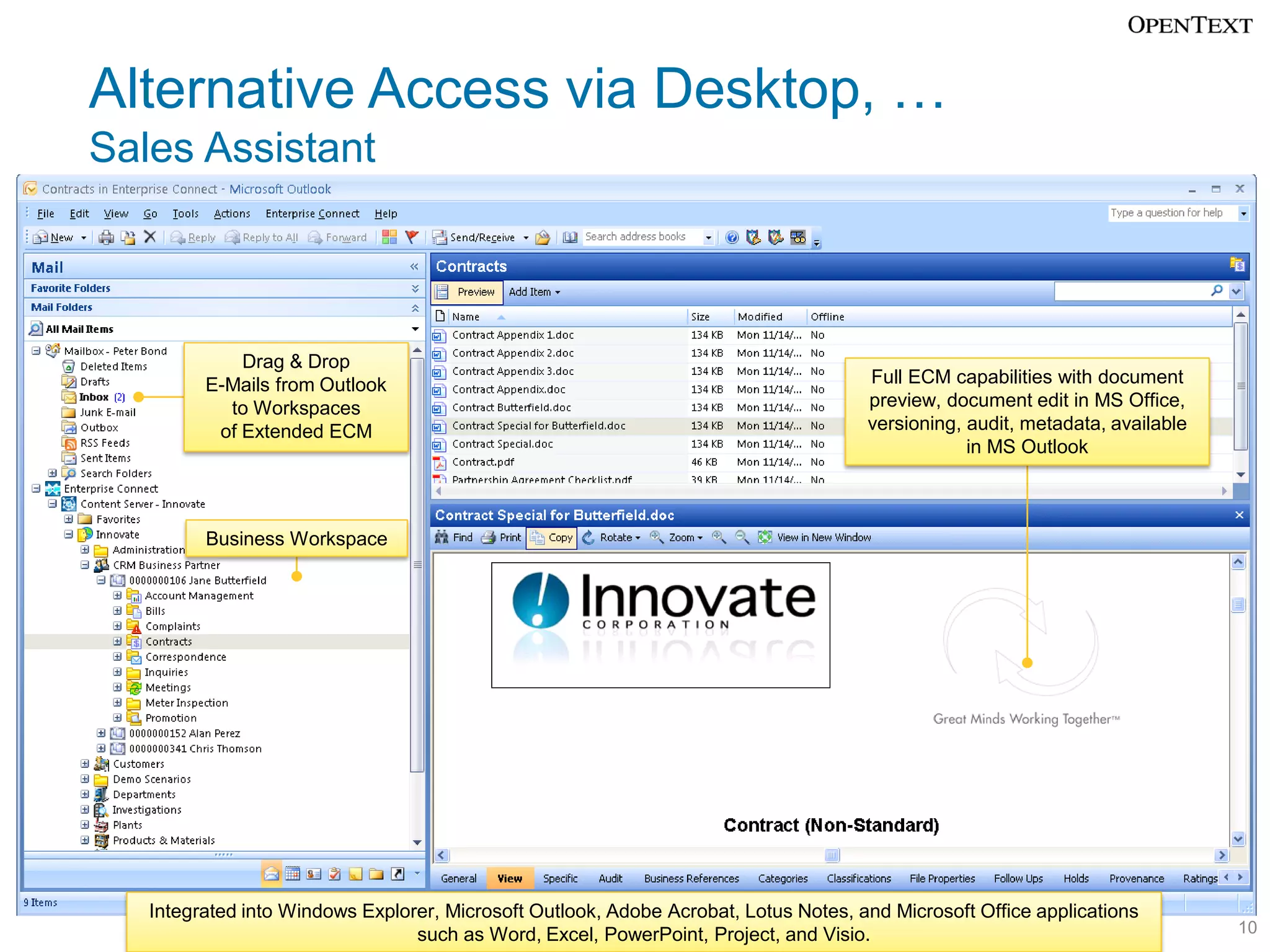Click the Type a question for help field
Image resolution: width=1270 pixels, height=952 pixels.
1172,213
